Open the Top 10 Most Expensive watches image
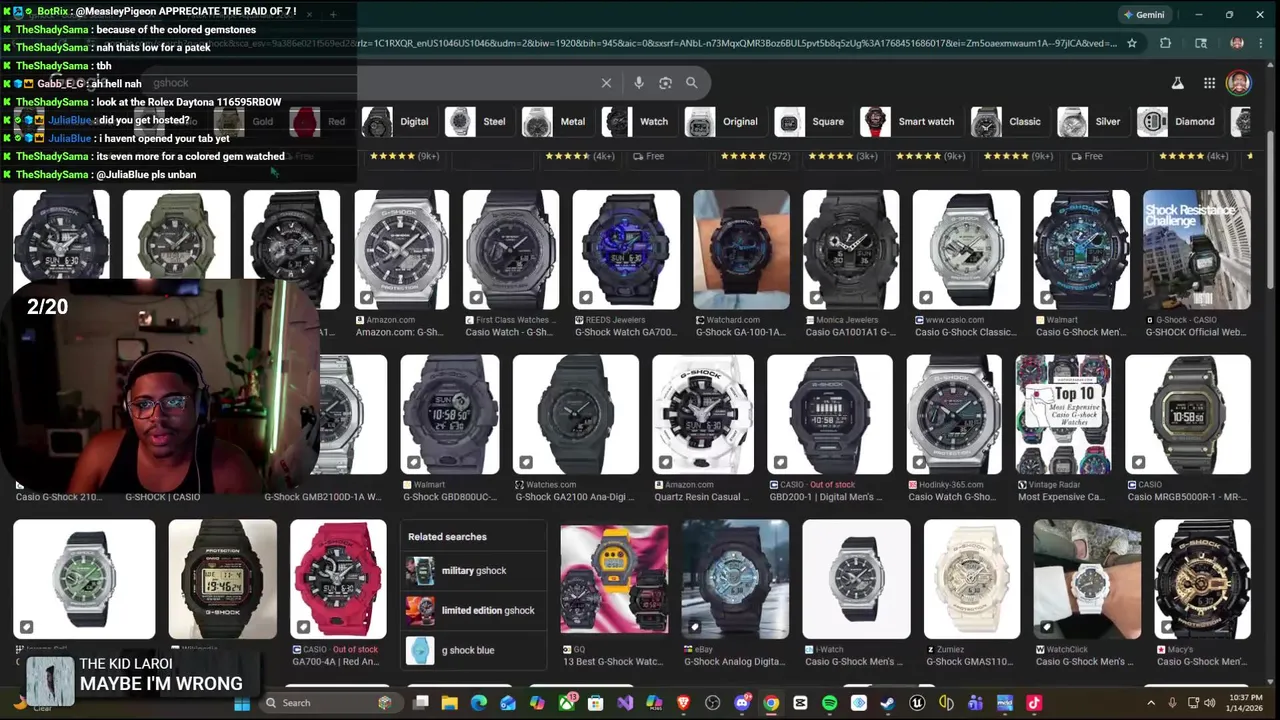1280x720 pixels. (1063, 414)
